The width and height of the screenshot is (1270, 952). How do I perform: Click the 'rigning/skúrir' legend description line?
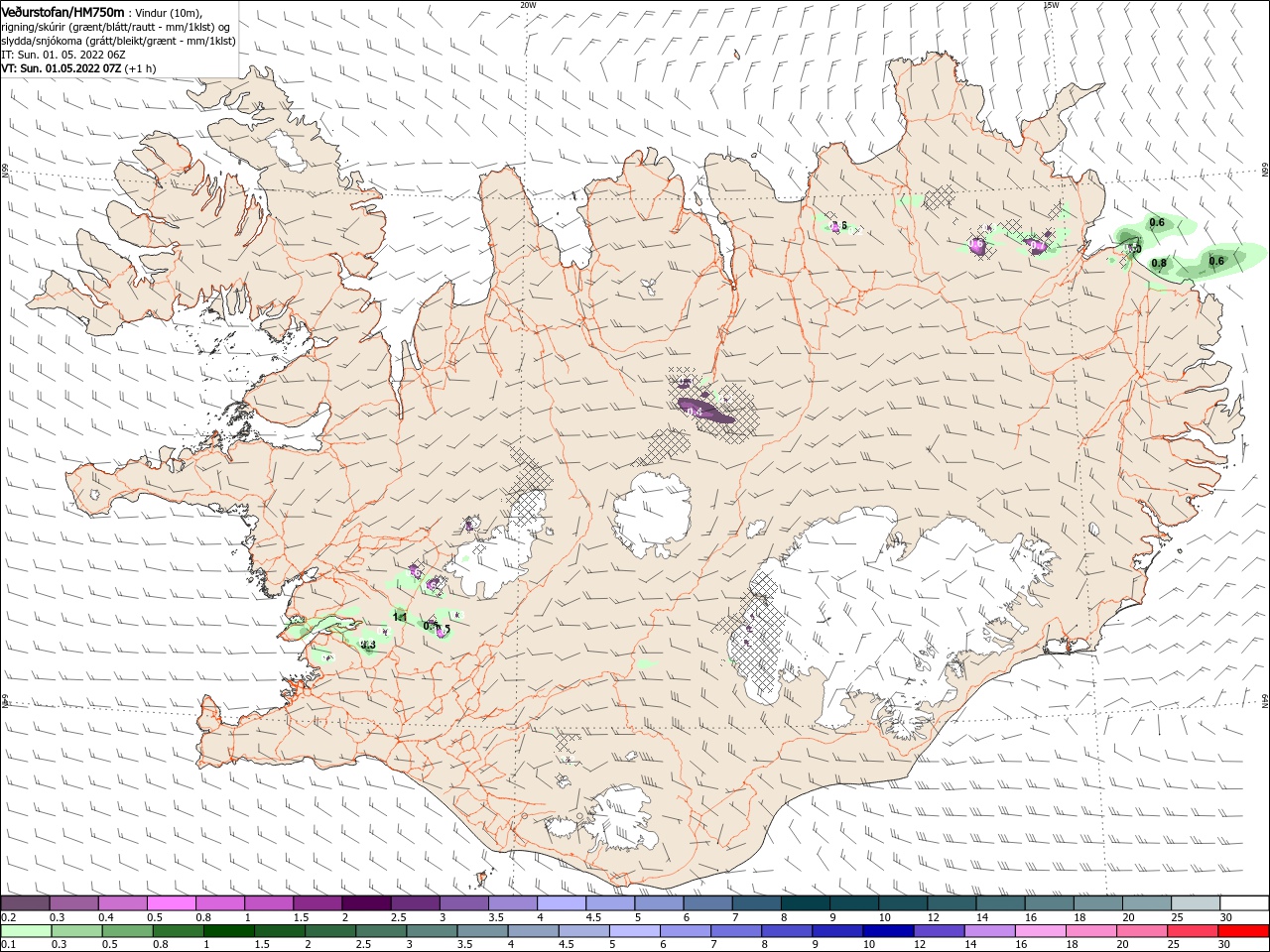(x=115, y=26)
